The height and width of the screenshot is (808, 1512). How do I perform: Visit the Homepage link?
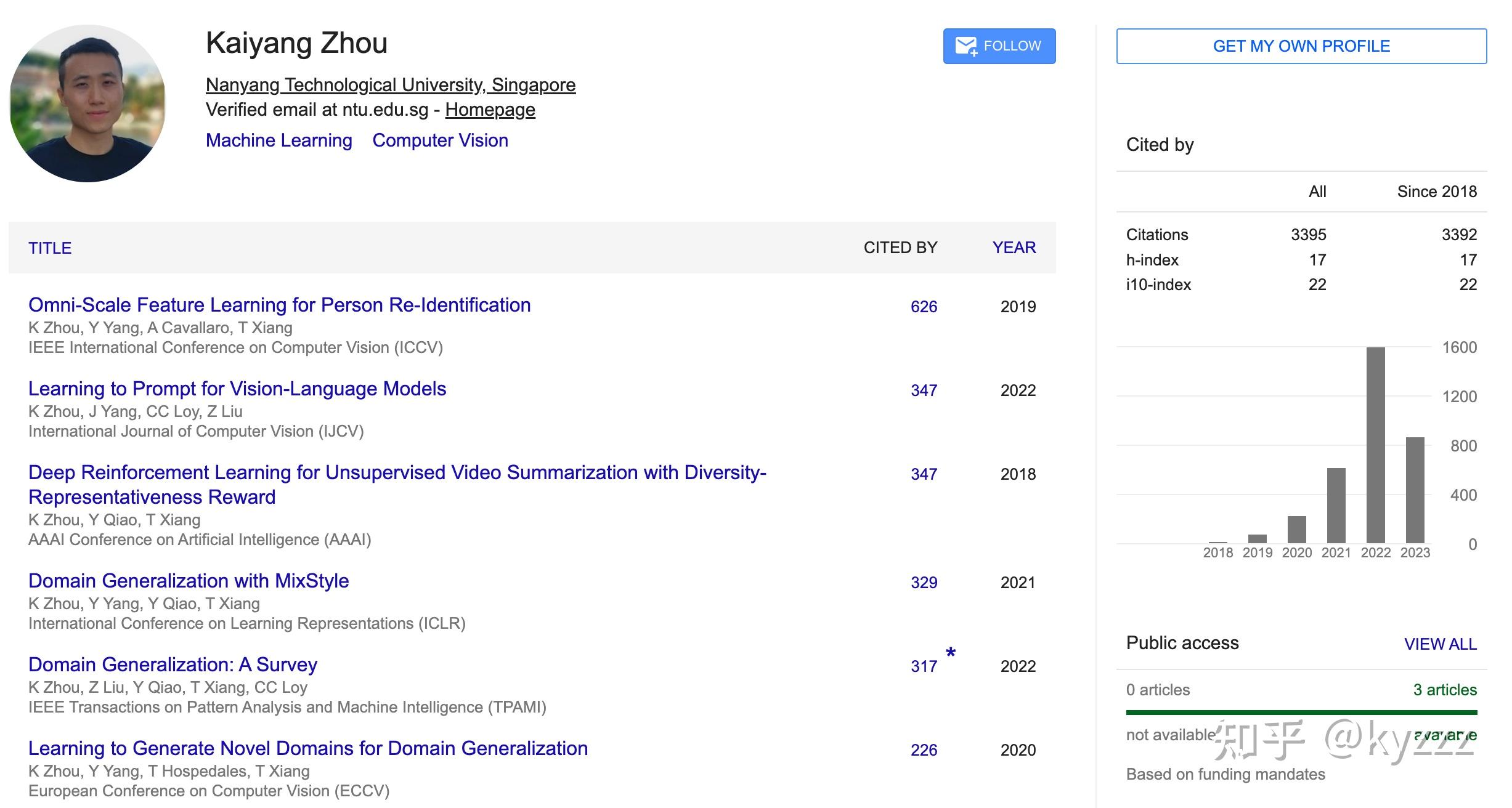[490, 110]
